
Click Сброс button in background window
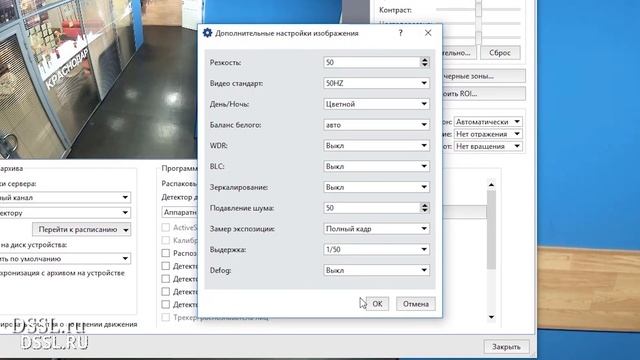click(x=500, y=53)
